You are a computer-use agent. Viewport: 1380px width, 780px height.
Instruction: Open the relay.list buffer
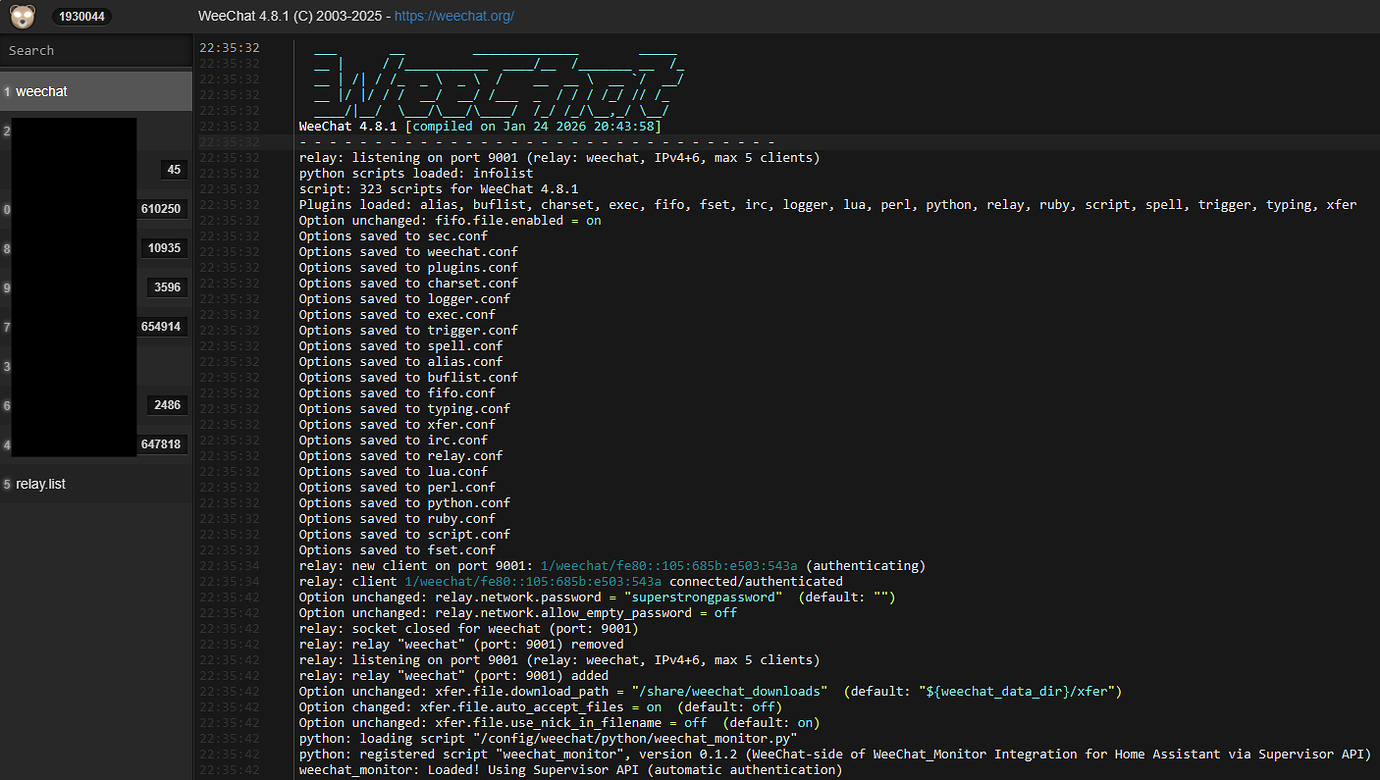pyautogui.click(x=96, y=484)
